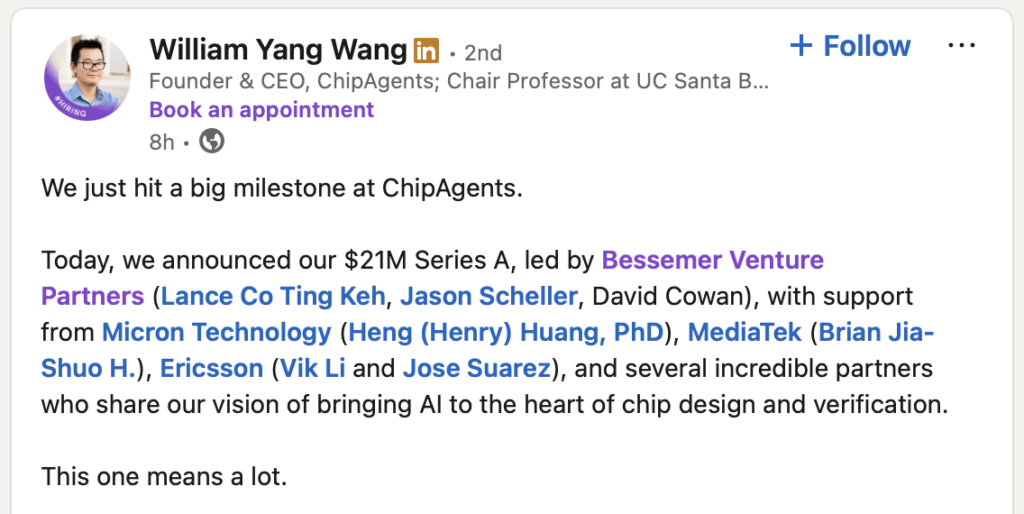Click the LinkedIn badge icon beside name
Viewport: 1024px width, 514px height.
click(x=426, y=49)
